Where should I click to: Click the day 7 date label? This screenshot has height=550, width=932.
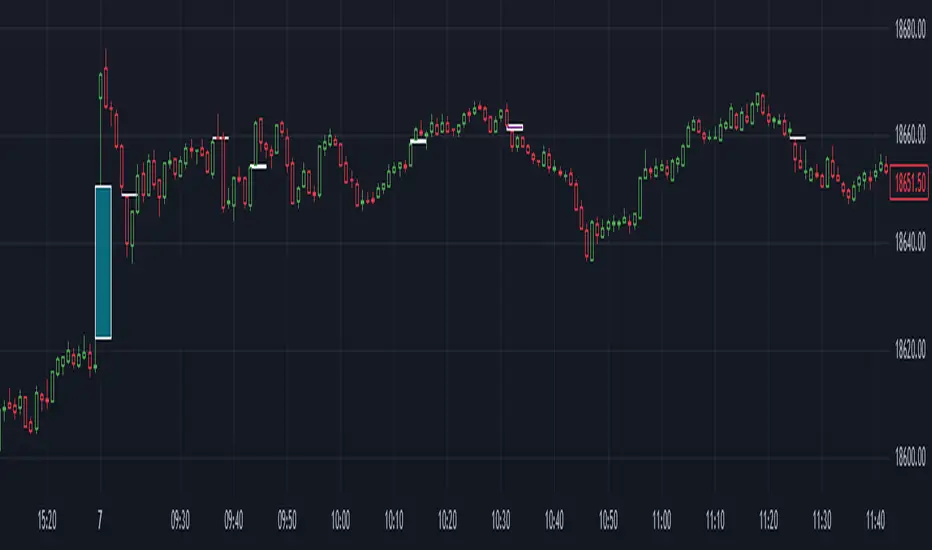tap(101, 520)
